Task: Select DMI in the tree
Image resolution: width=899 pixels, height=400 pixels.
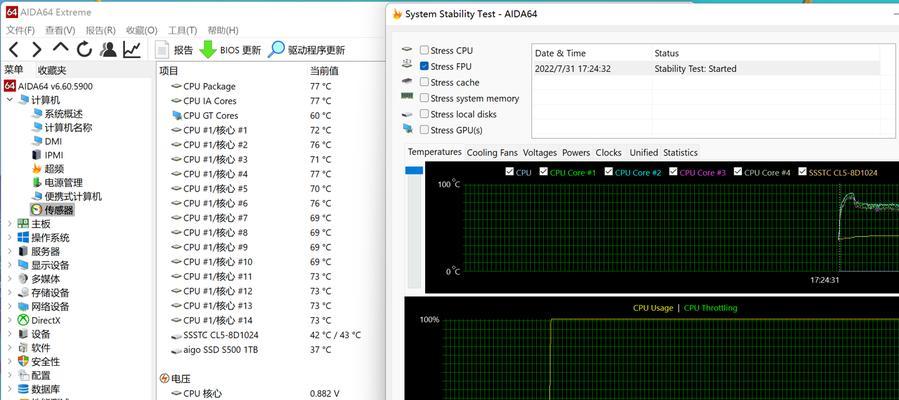Action: point(53,141)
